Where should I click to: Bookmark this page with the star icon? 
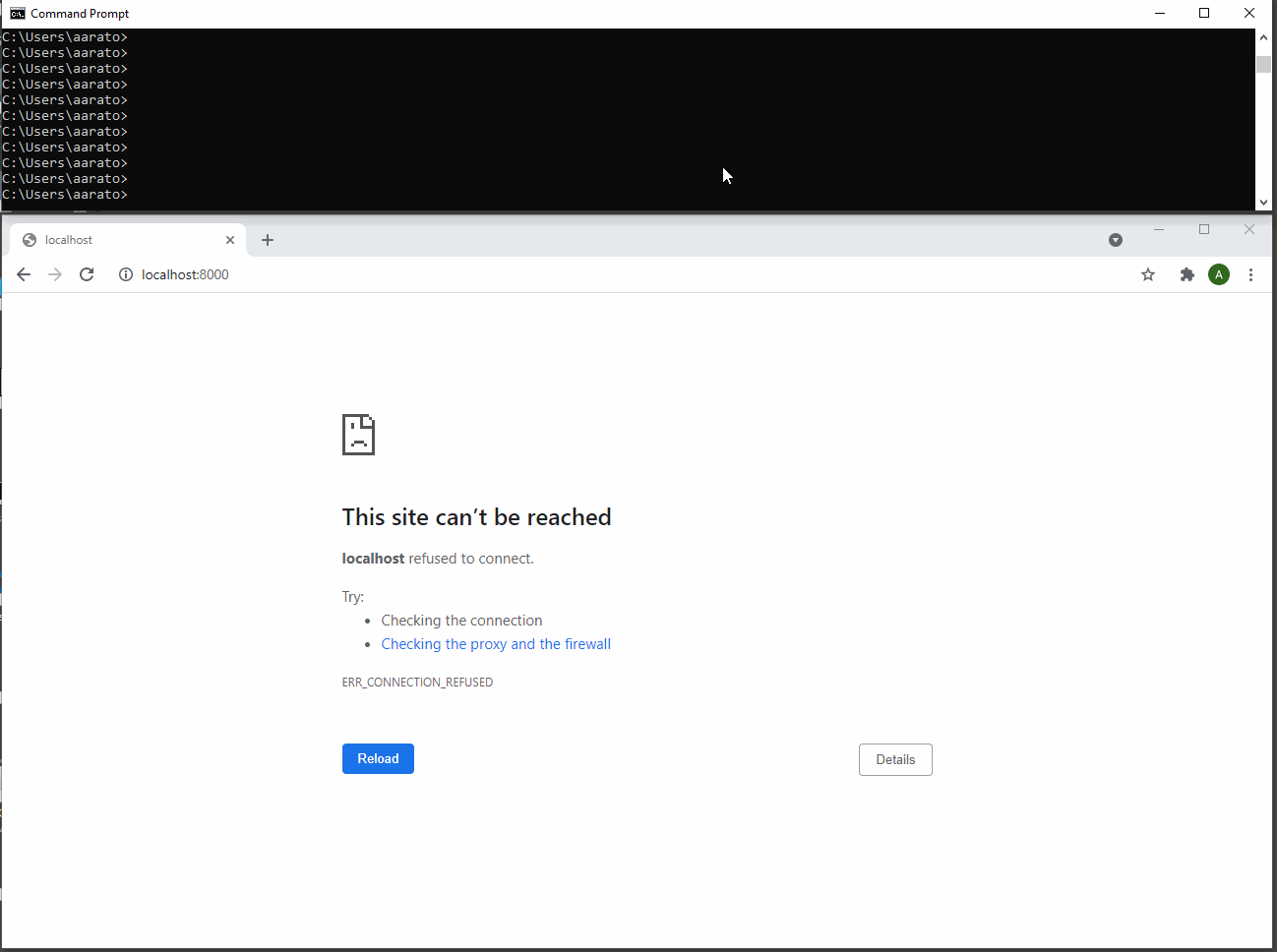coord(1148,274)
